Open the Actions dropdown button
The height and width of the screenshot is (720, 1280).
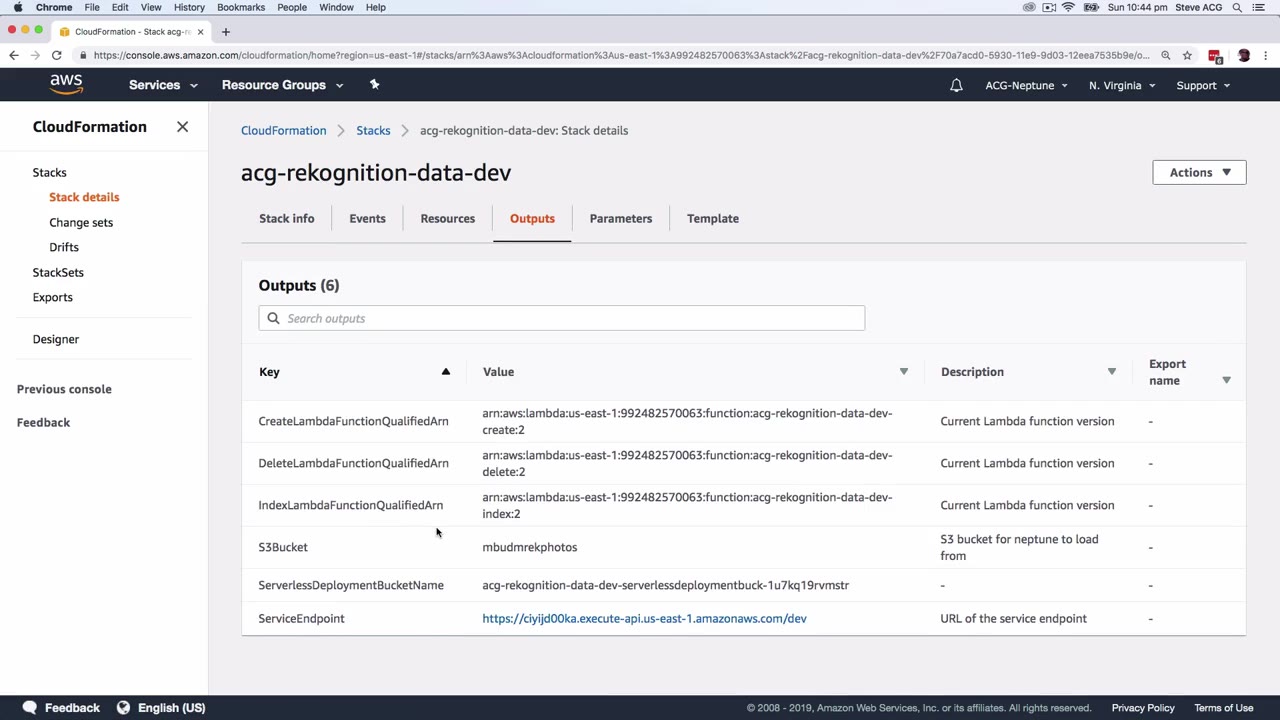point(1198,172)
